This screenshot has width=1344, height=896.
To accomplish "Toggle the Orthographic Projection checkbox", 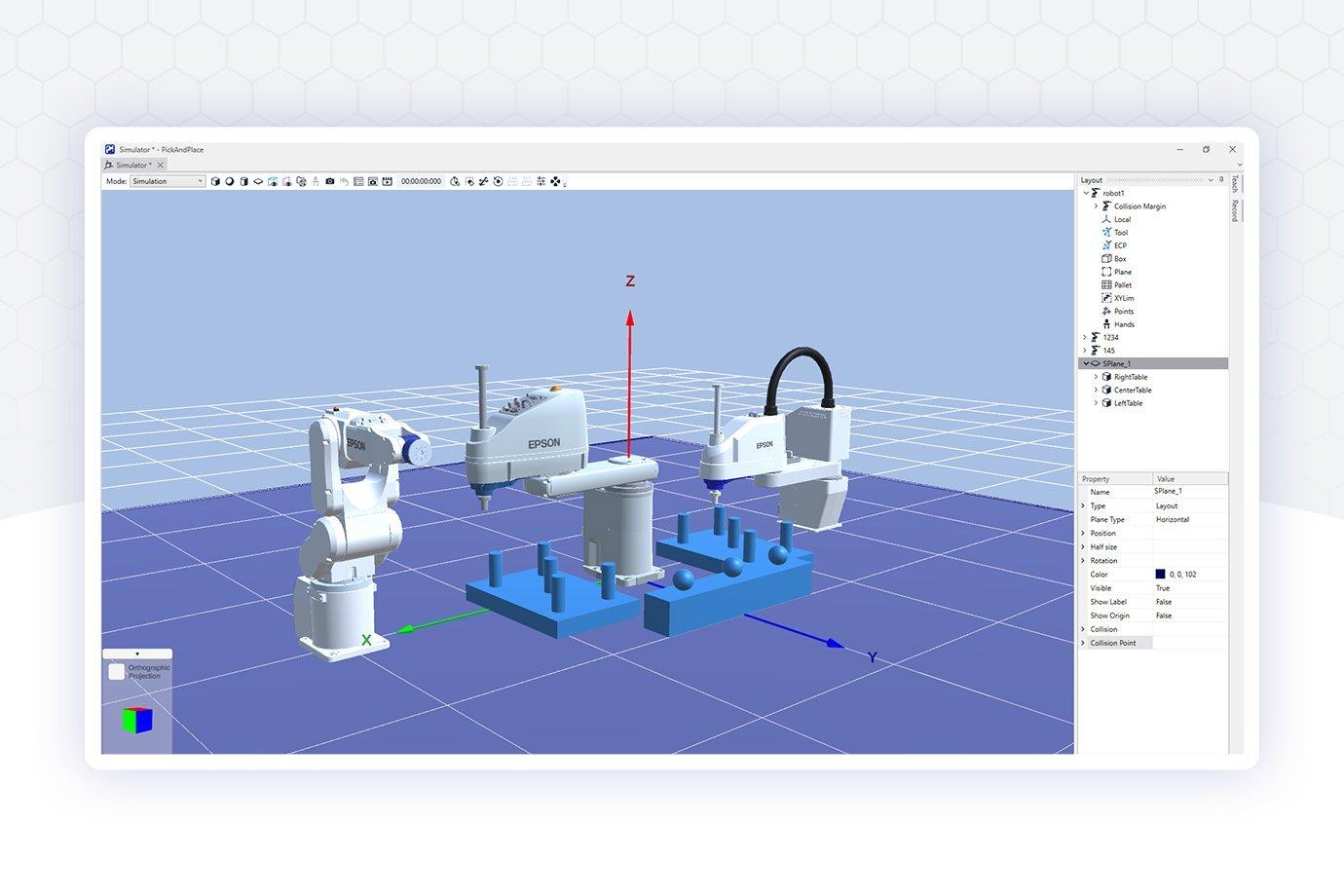I will pyautogui.click(x=117, y=672).
